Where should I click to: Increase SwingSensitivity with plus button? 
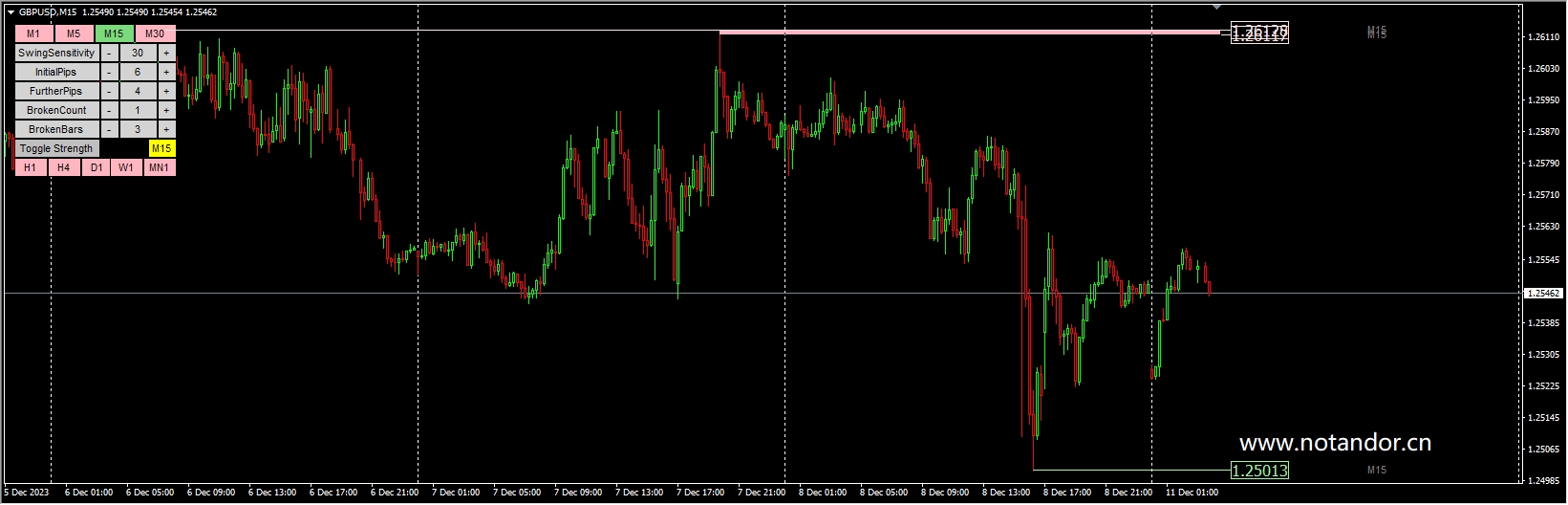(166, 53)
